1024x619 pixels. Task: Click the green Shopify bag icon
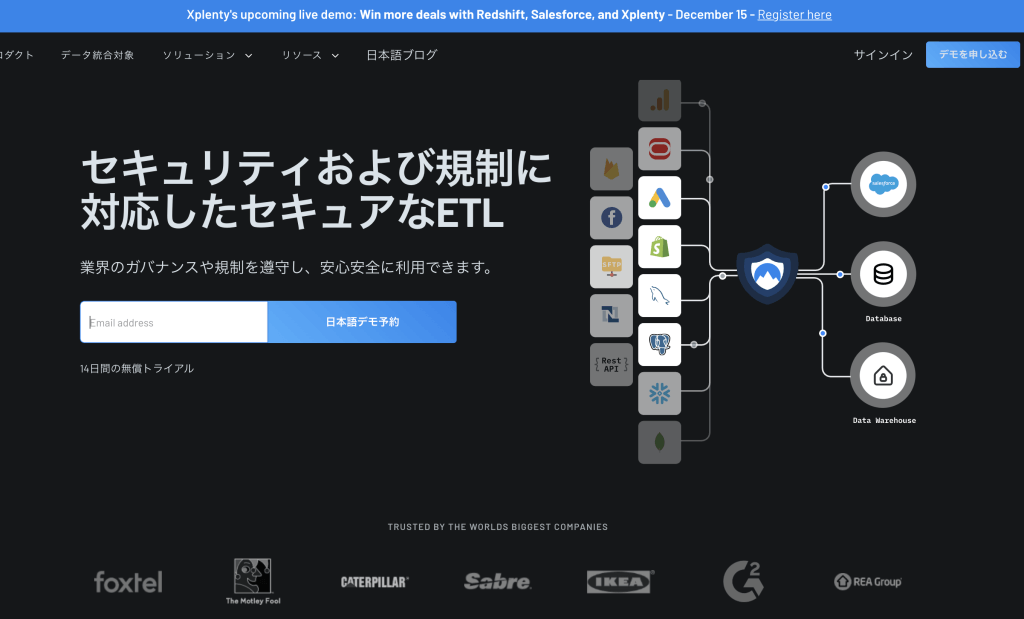[660, 247]
